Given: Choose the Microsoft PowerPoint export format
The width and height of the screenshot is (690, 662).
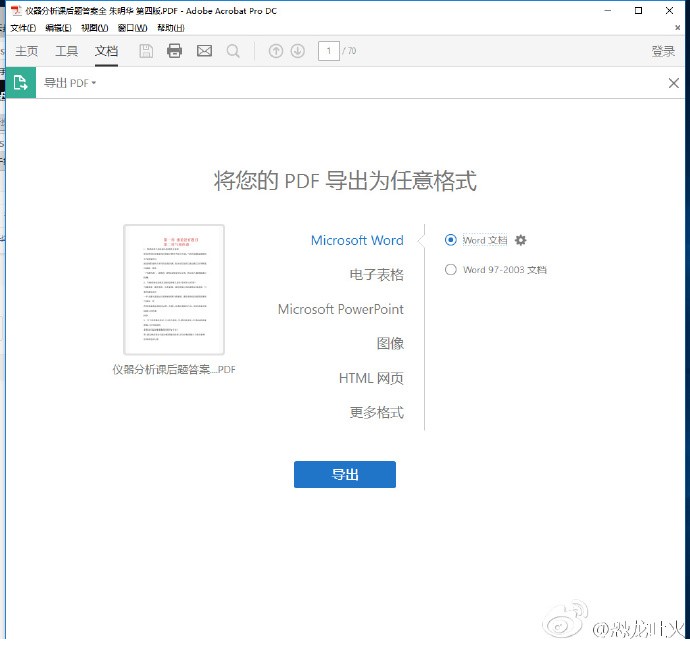Looking at the screenshot, I should (x=341, y=309).
